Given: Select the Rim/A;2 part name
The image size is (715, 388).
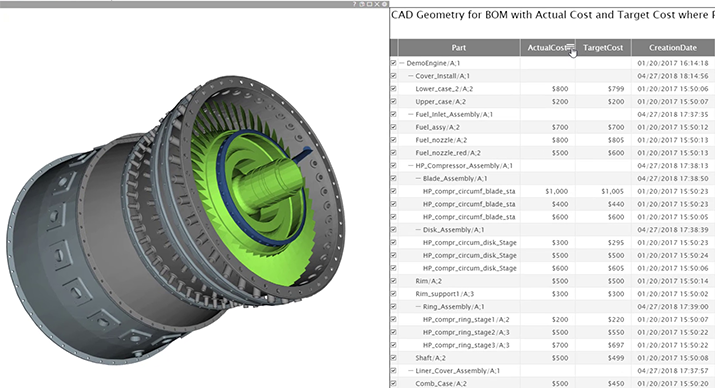Looking at the screenshot, I should click(x=428, y=281).
